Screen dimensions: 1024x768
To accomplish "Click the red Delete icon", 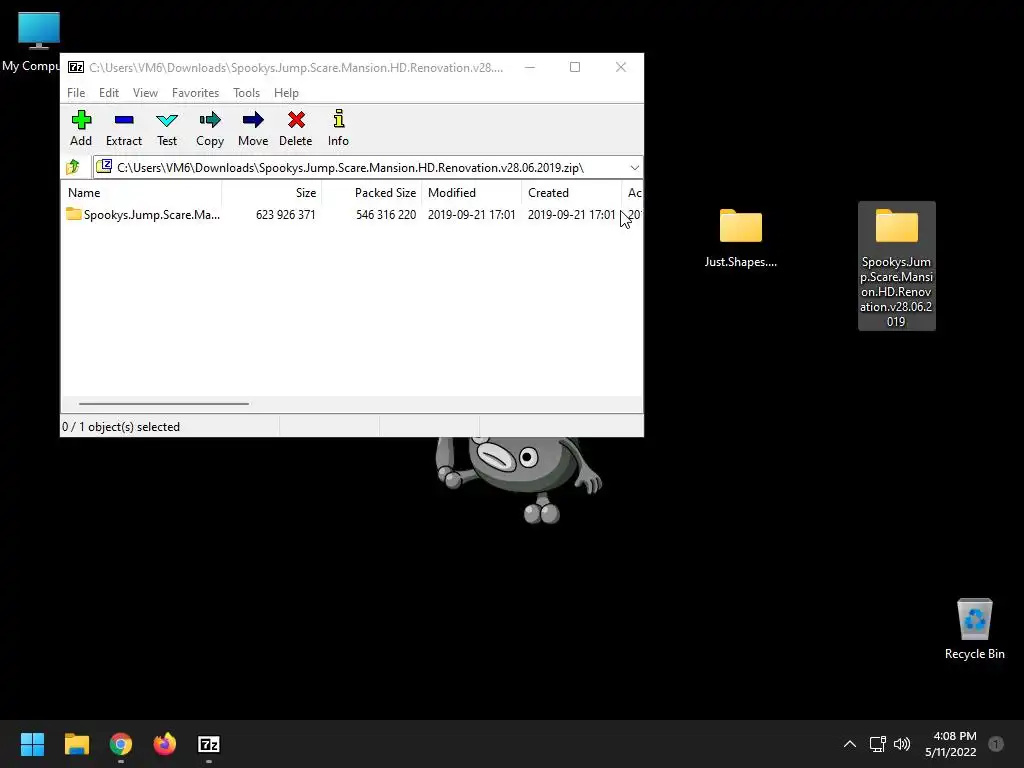I will point(296,120).
